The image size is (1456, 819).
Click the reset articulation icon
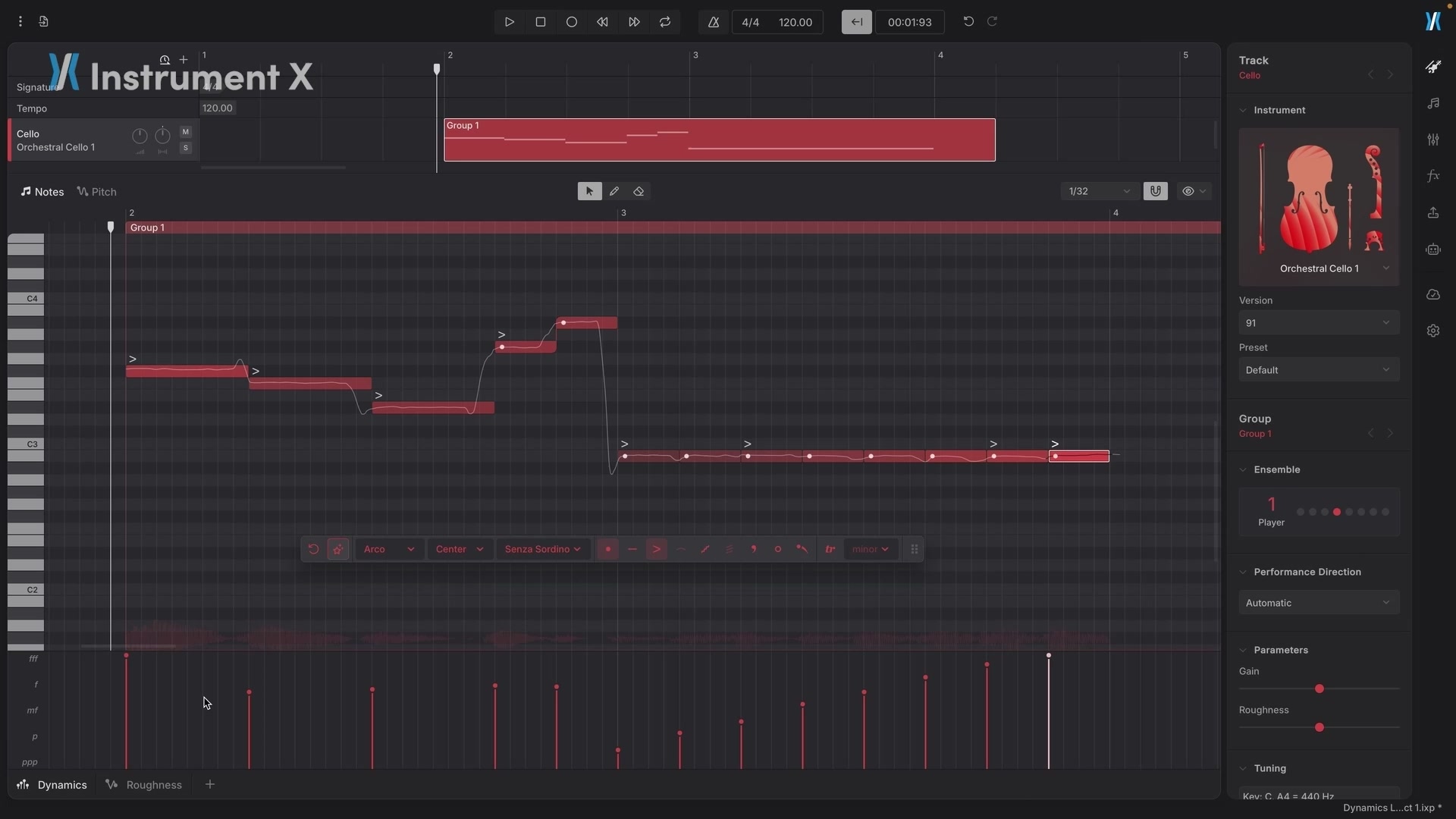(x=313, y=549)
